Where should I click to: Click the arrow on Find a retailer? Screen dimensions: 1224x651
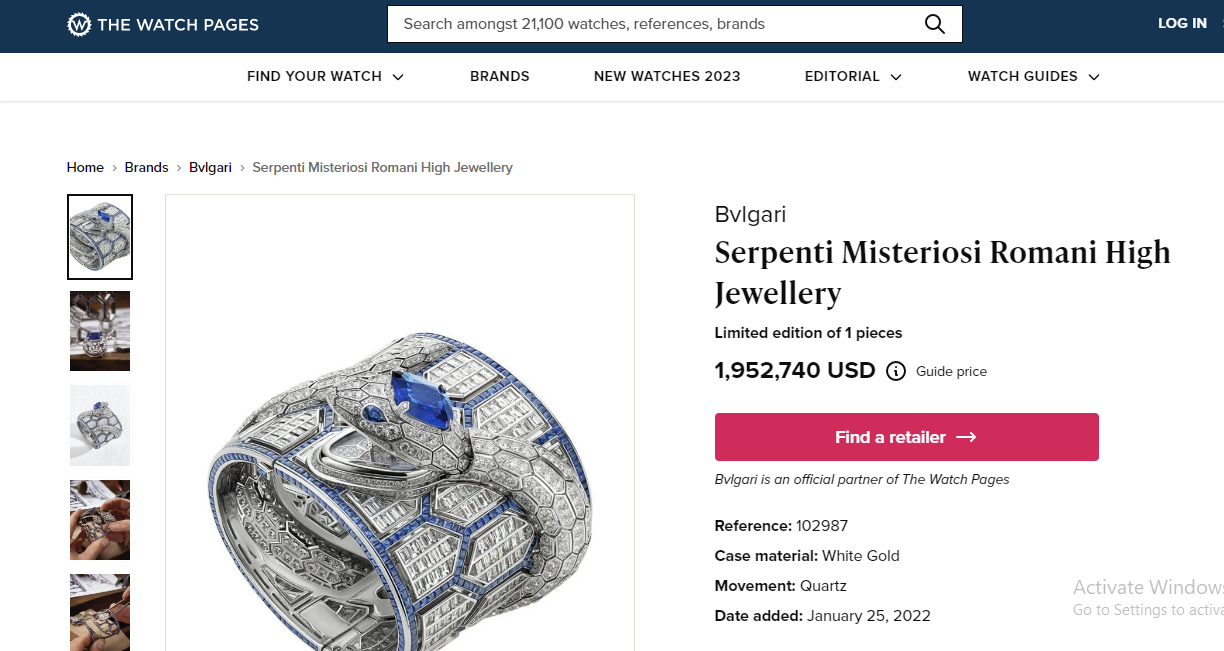[966, 437]
